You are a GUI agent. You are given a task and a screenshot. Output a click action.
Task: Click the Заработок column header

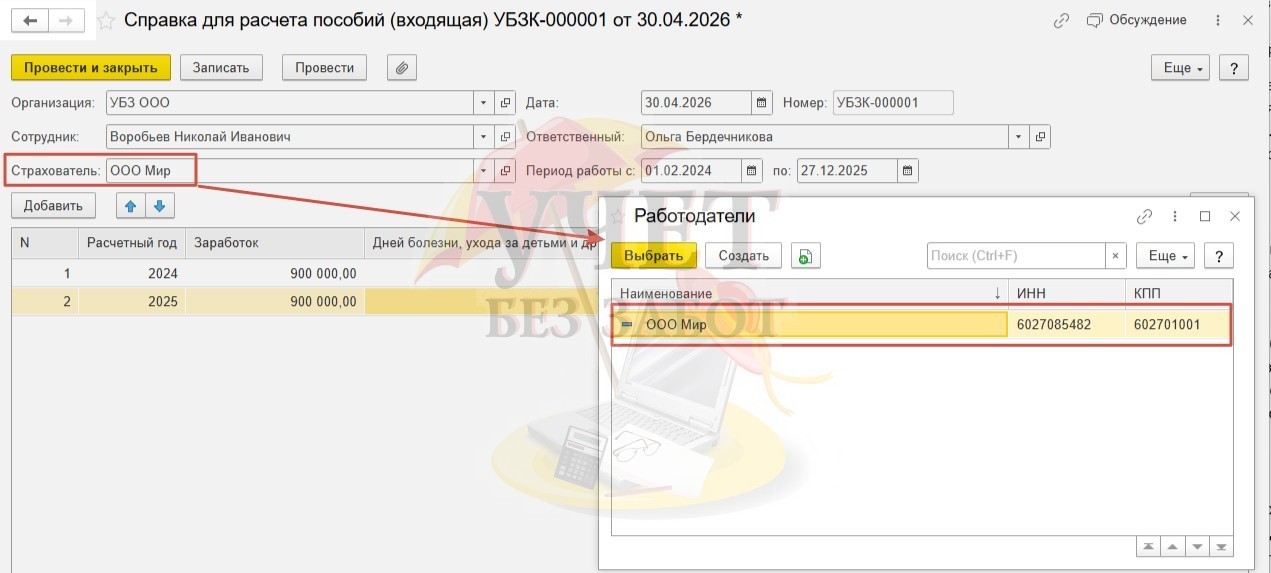[x=275, y=243]
